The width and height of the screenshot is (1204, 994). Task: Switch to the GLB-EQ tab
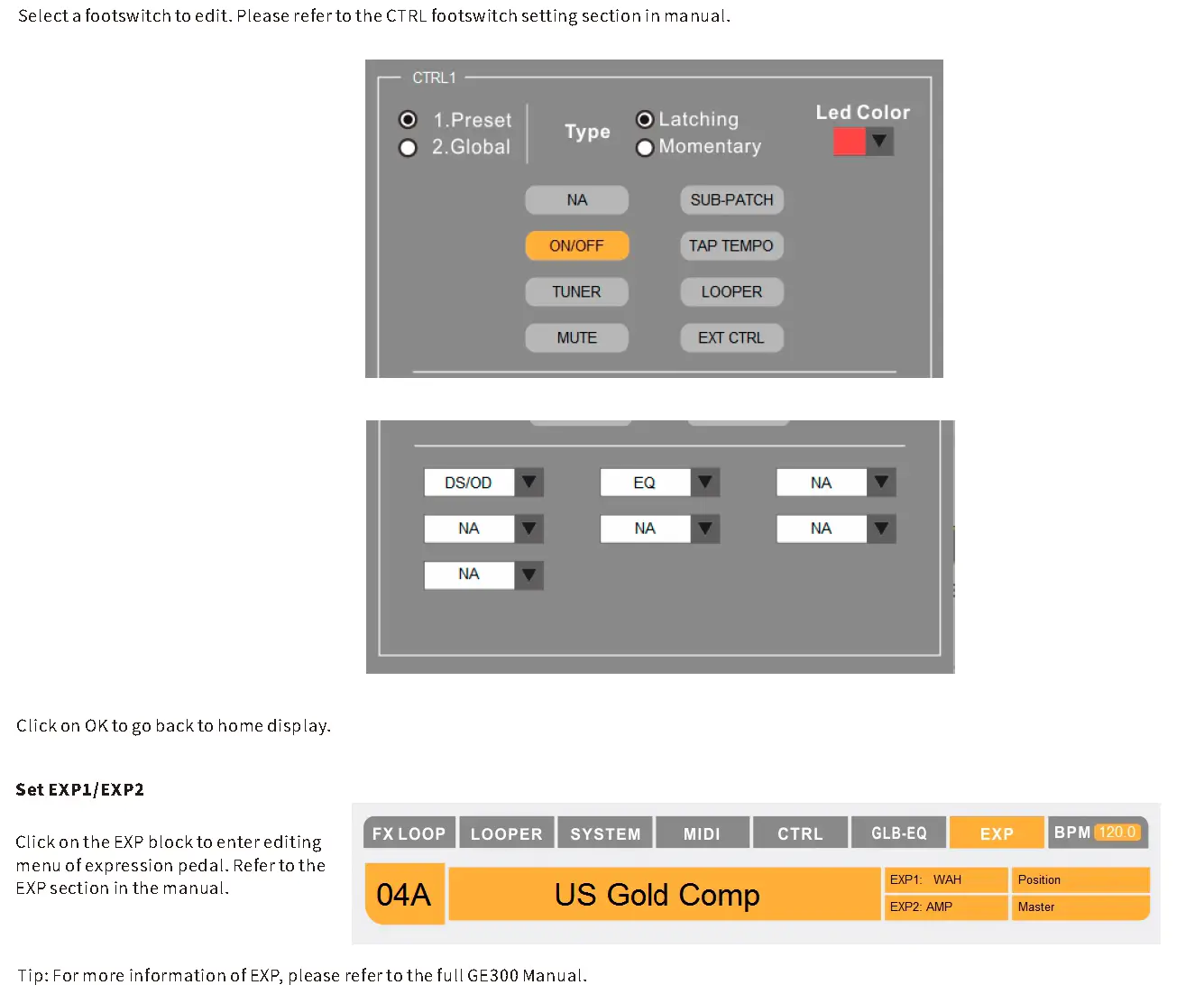(x=899, y=833)
